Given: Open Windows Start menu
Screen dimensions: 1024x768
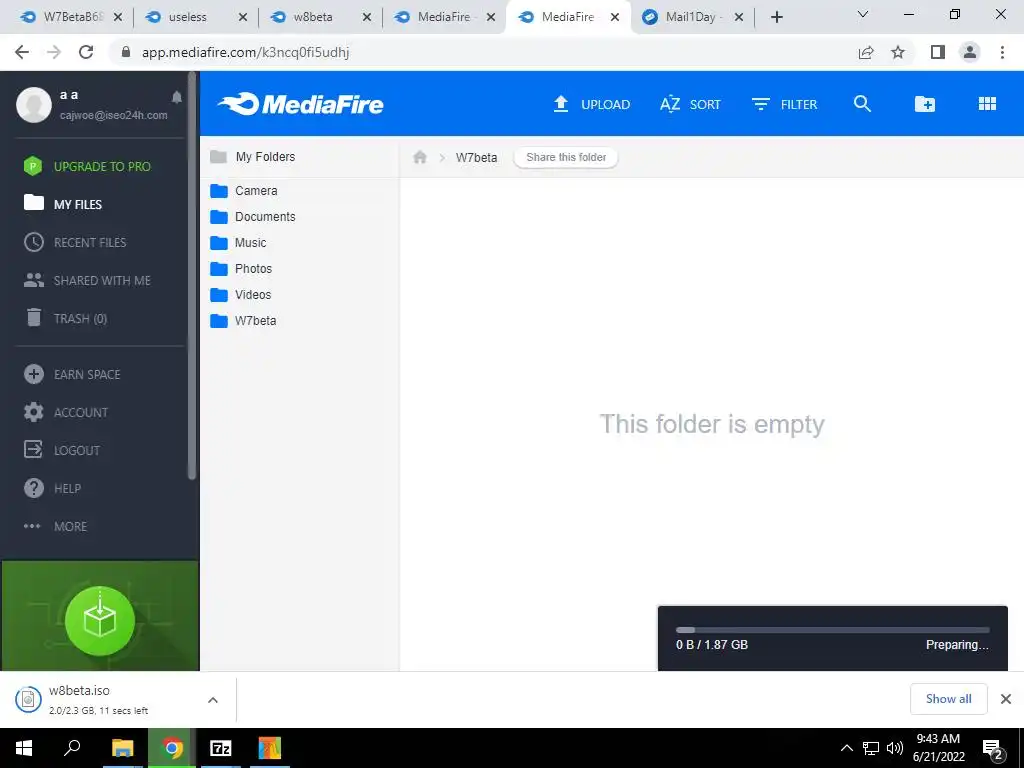Looking at the screenshot, I should (x=24, y=748).
